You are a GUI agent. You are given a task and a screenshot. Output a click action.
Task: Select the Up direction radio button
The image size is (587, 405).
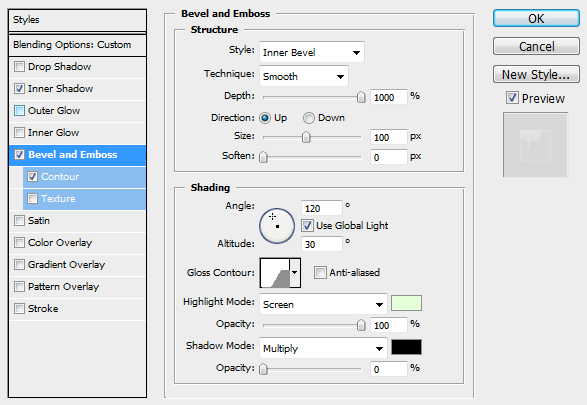(x=265, y=118)
